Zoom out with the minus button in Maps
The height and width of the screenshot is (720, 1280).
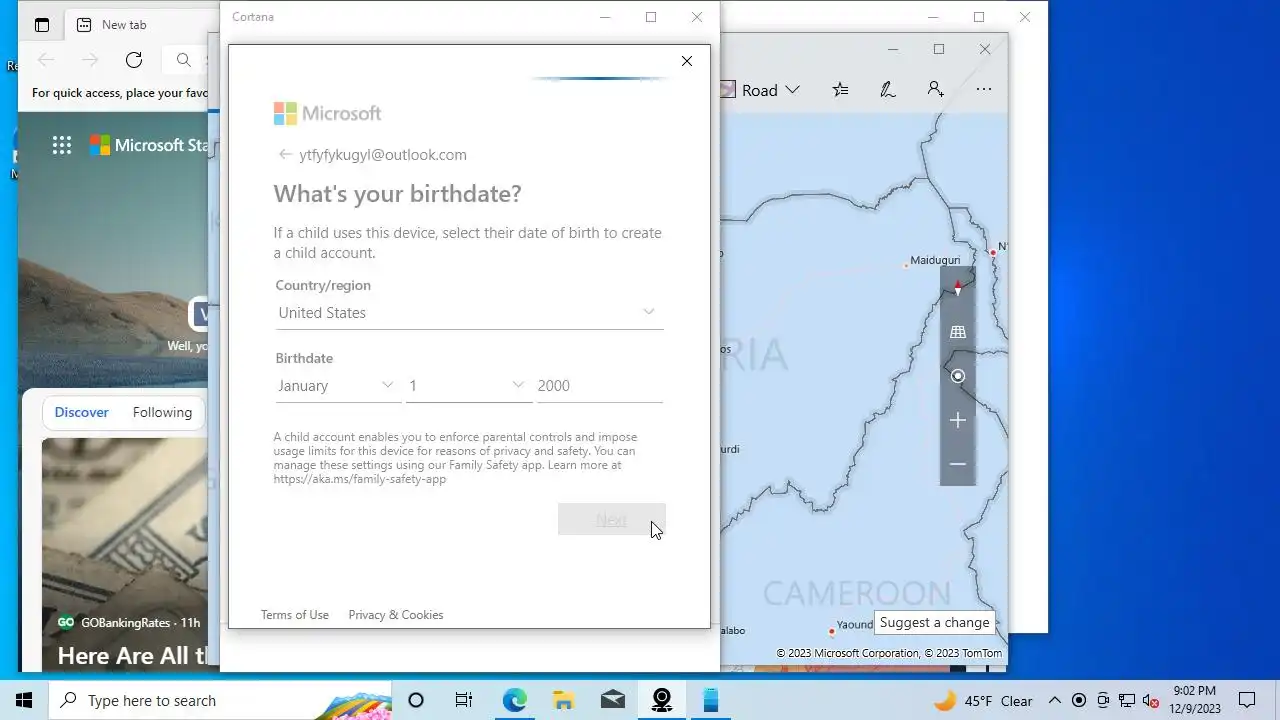958,464
